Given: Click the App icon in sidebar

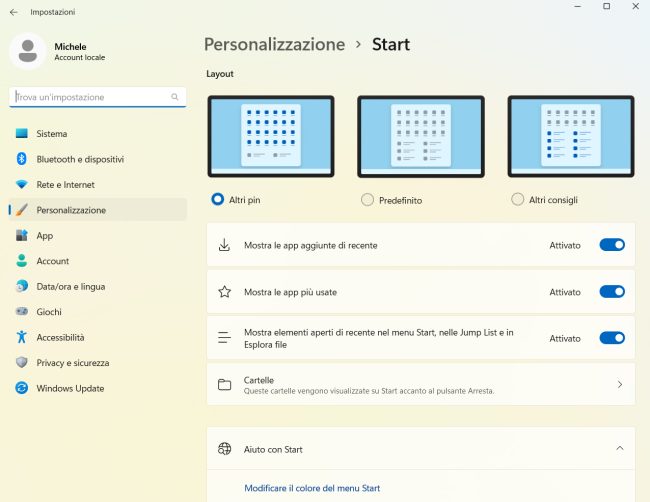Looking at the screenshot, I should [22, 235].
